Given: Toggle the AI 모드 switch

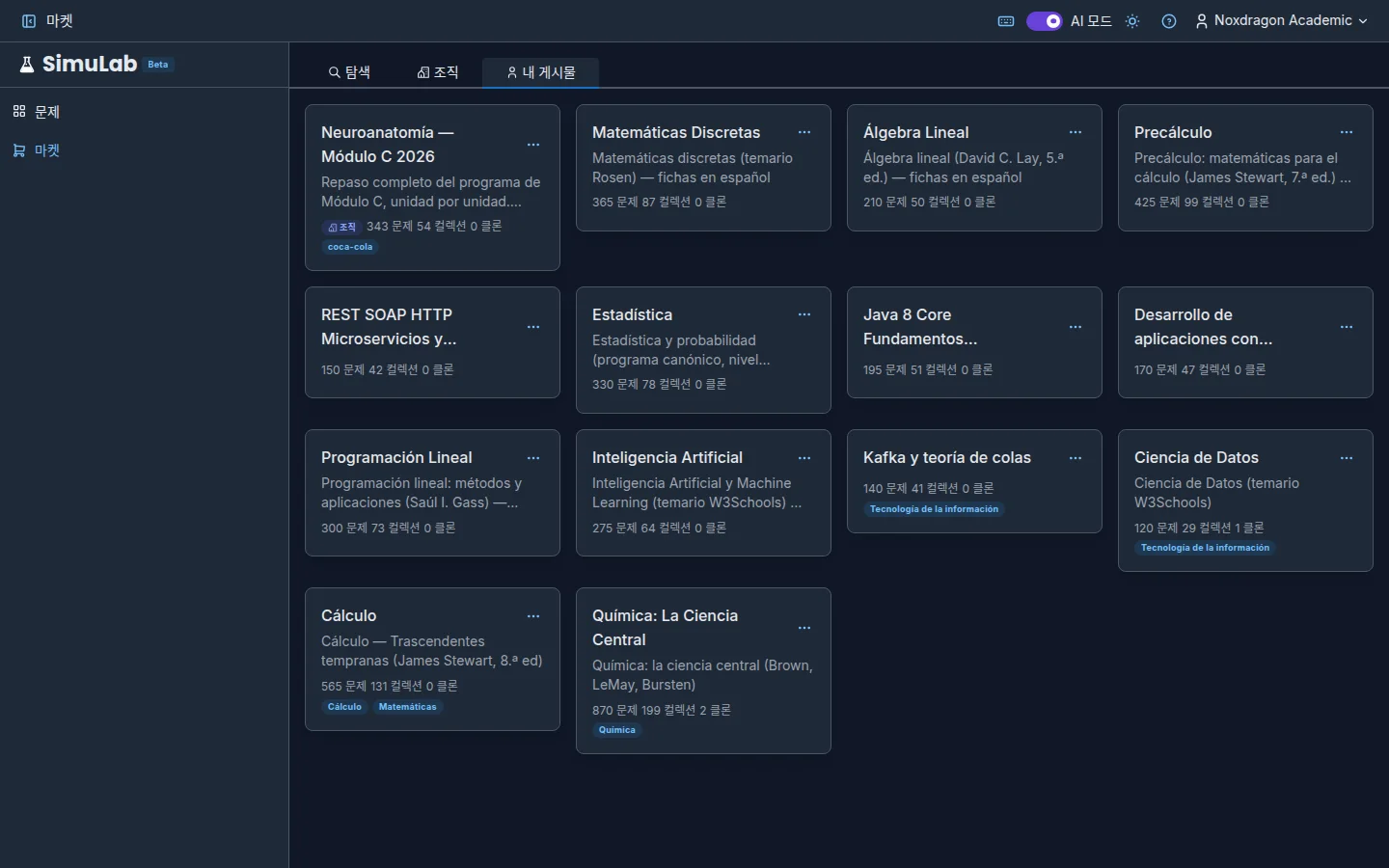Looking at the screenshot, I should click(1044, 21).
